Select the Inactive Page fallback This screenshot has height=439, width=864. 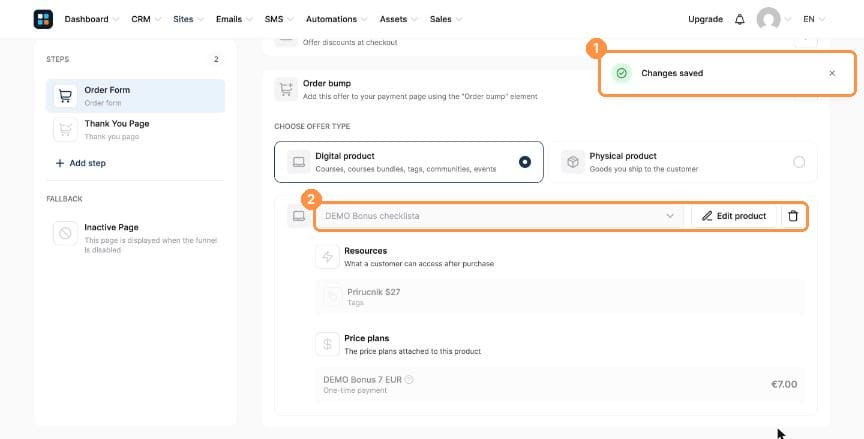click(136, 238)
